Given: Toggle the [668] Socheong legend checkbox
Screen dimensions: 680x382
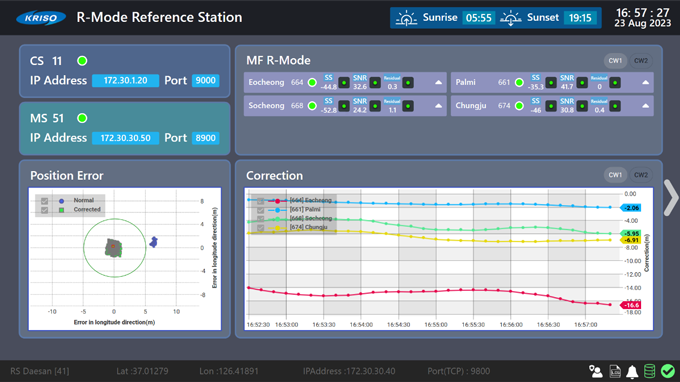Looking at the screenshot, I should (260, 219).
